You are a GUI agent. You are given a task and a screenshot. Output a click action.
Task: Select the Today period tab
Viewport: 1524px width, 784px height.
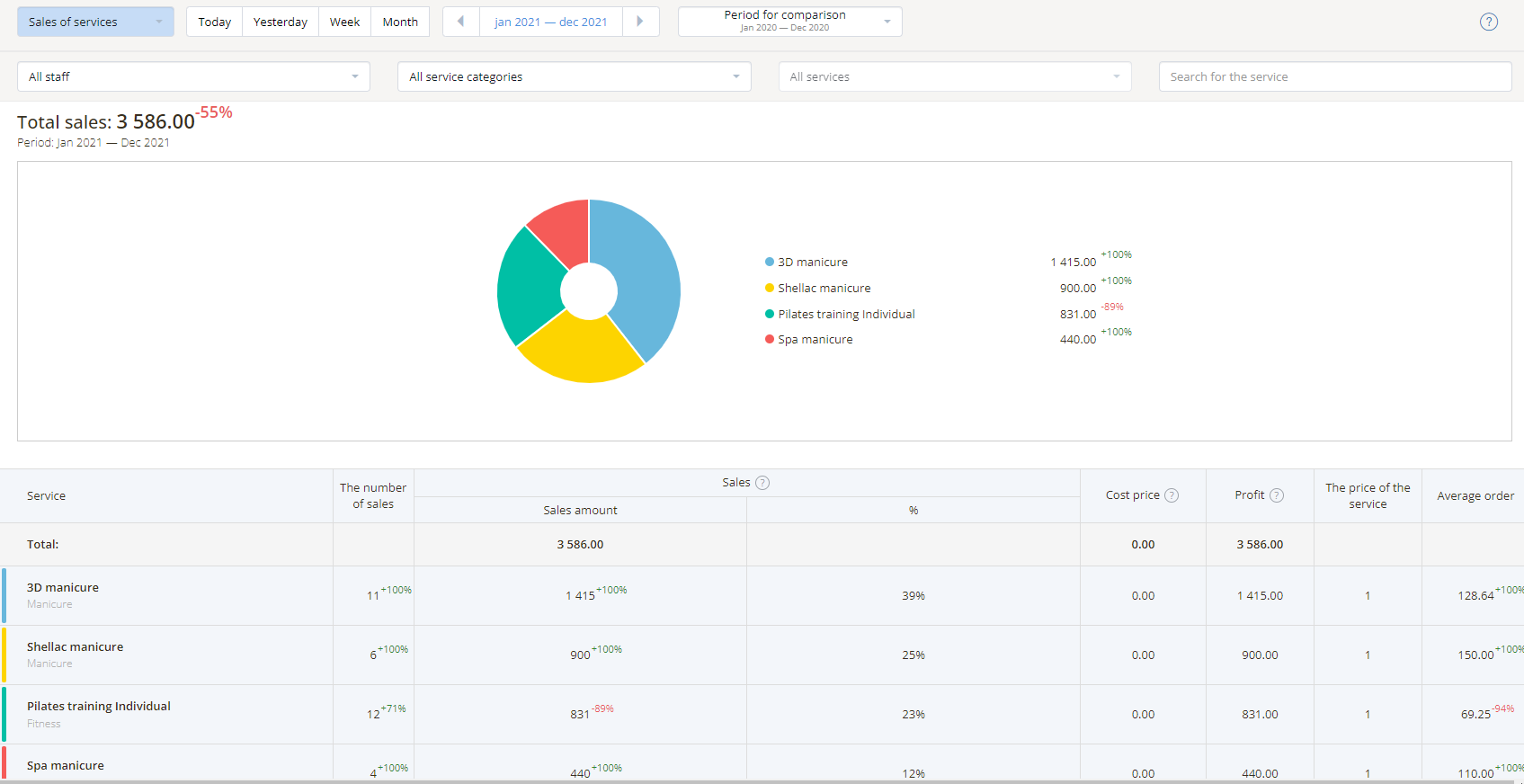(x=215, y=22)
